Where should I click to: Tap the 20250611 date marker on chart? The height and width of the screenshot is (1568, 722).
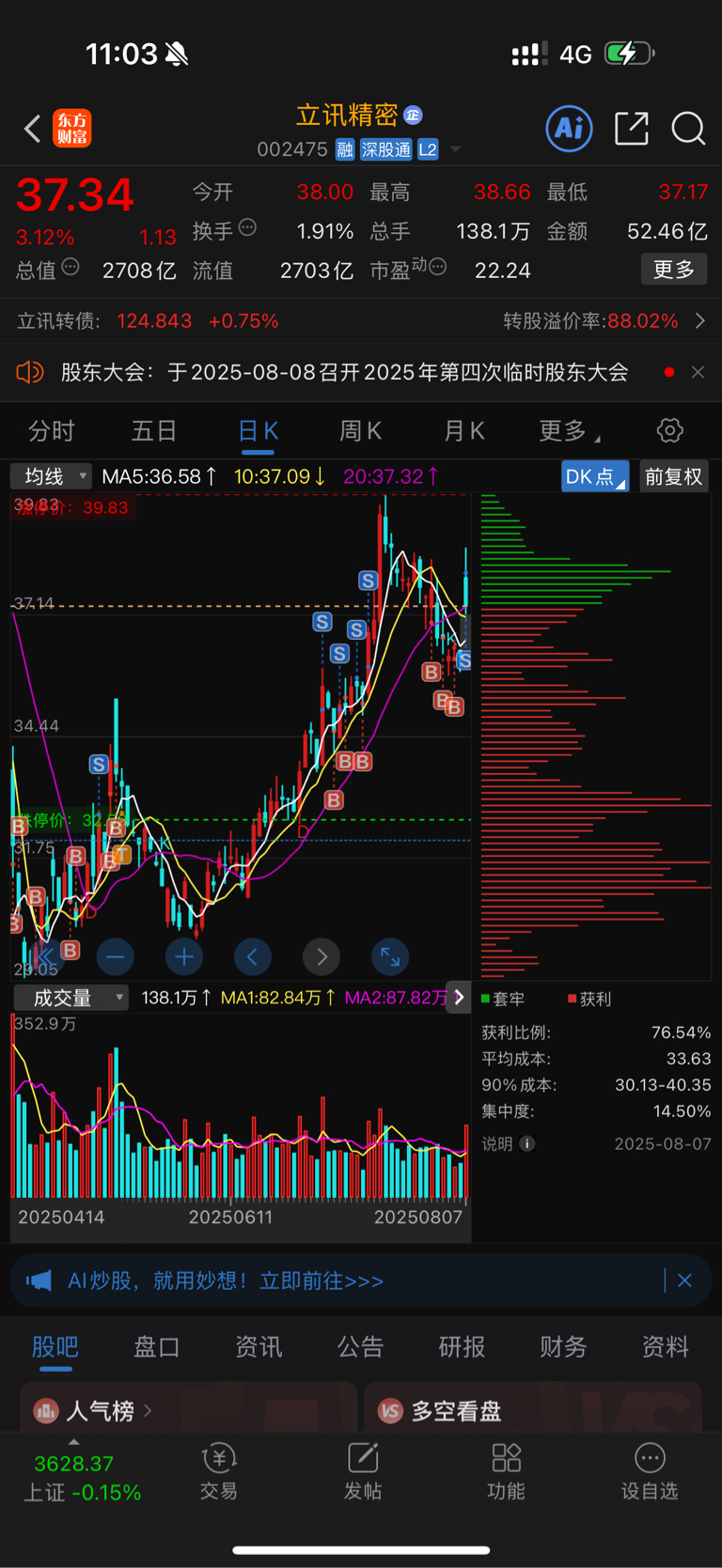[x=230, y=1218]
